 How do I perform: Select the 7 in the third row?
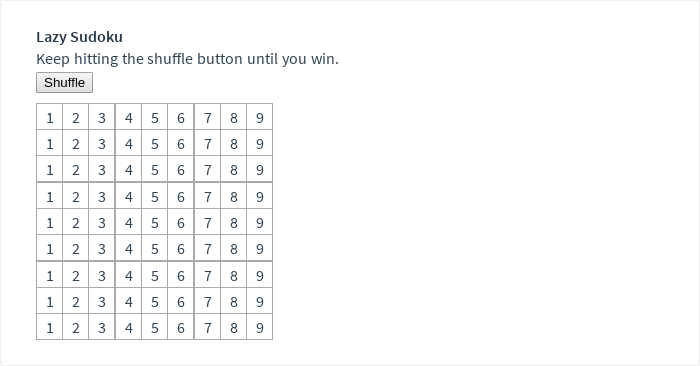click(x=207, y=169)
